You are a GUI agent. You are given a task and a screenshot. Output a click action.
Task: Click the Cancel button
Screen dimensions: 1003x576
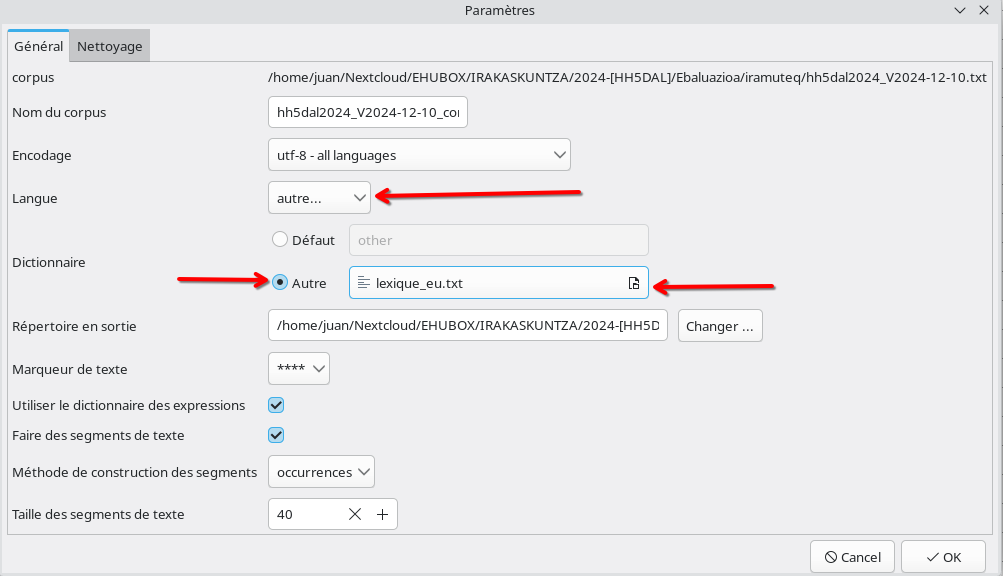tap(853, 557)
